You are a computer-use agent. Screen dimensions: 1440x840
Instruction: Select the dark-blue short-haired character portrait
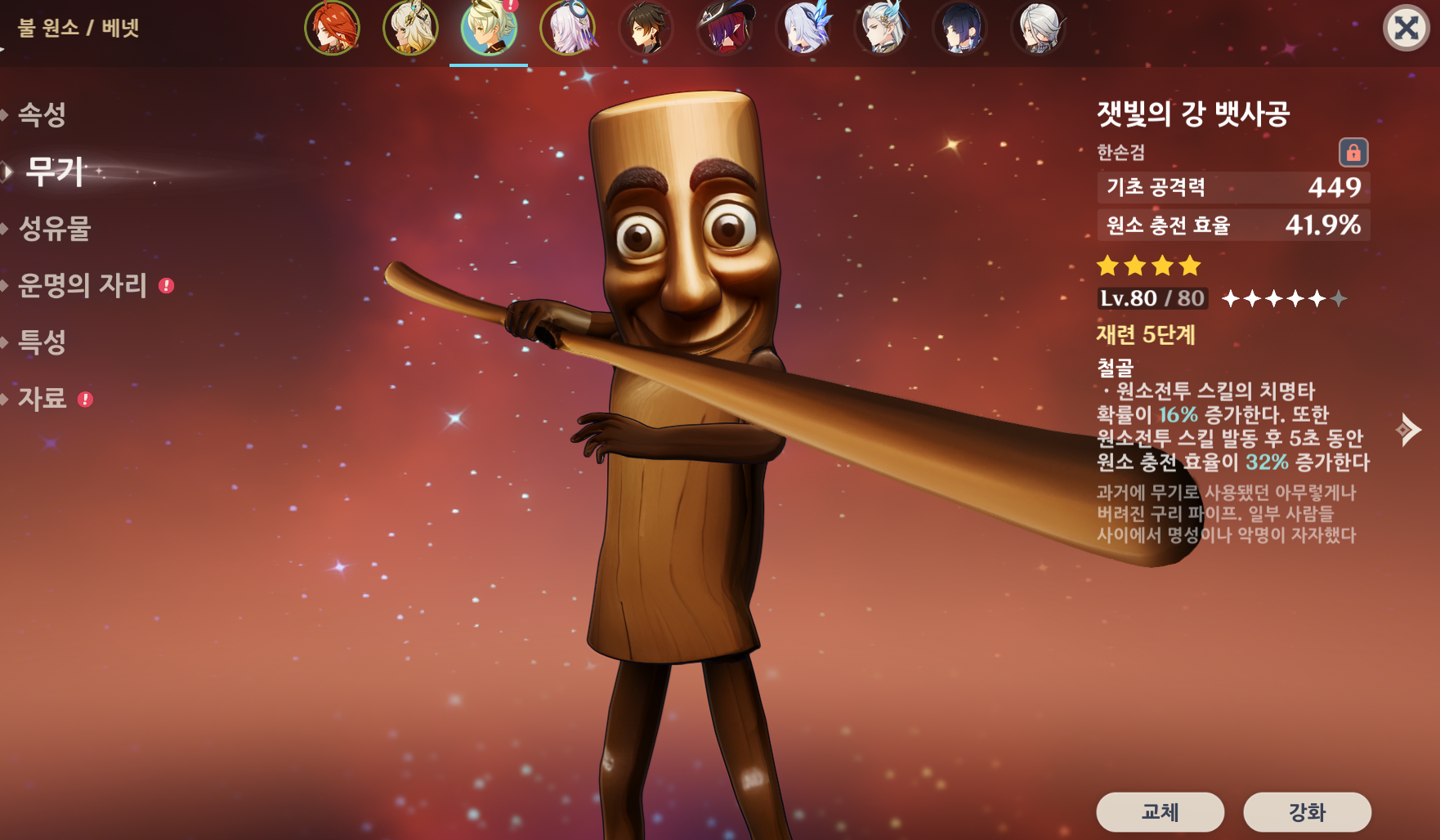click(960, 28)
